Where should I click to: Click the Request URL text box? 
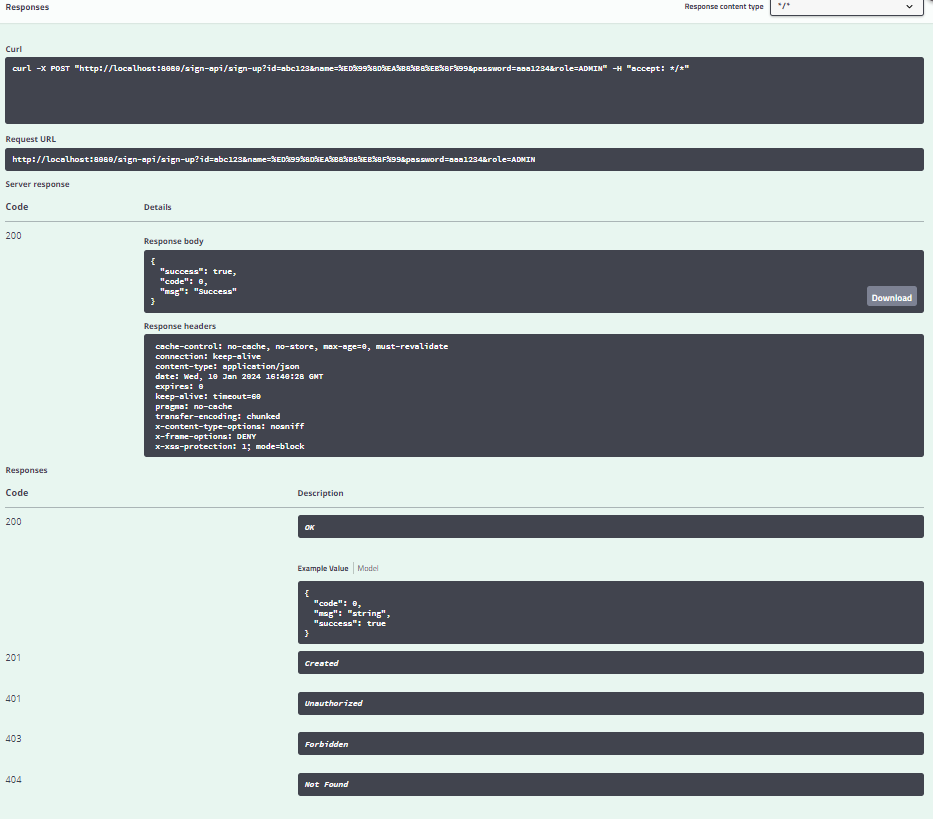(464, 160)
